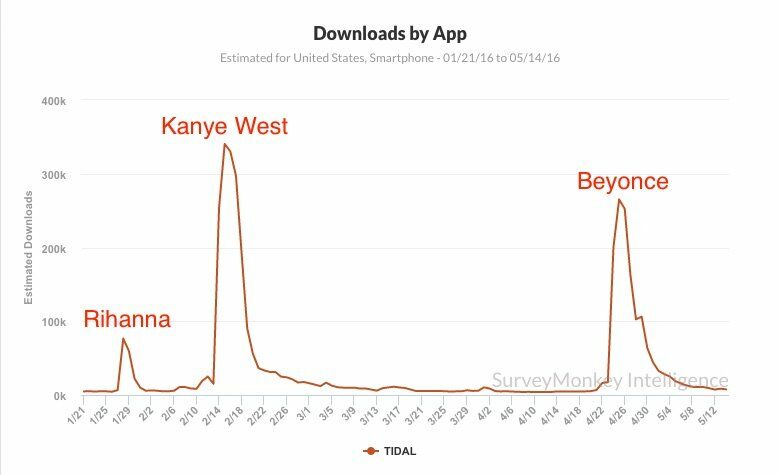
Task: Toggle the TIDAL legend series marker
Action: (x=371, y=451)
